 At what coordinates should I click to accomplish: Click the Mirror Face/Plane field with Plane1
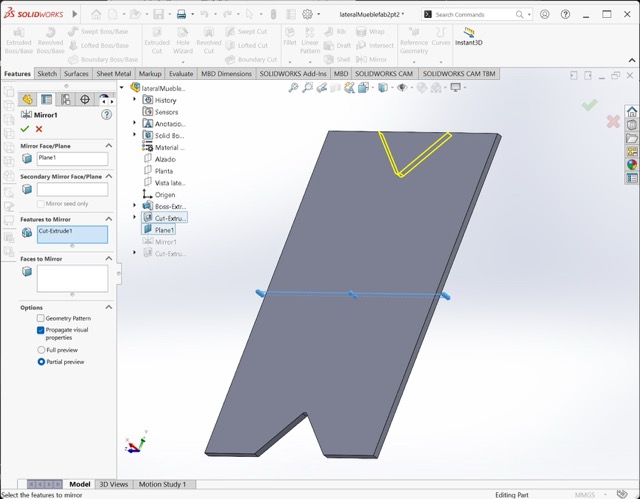click(x=72, y=159)
